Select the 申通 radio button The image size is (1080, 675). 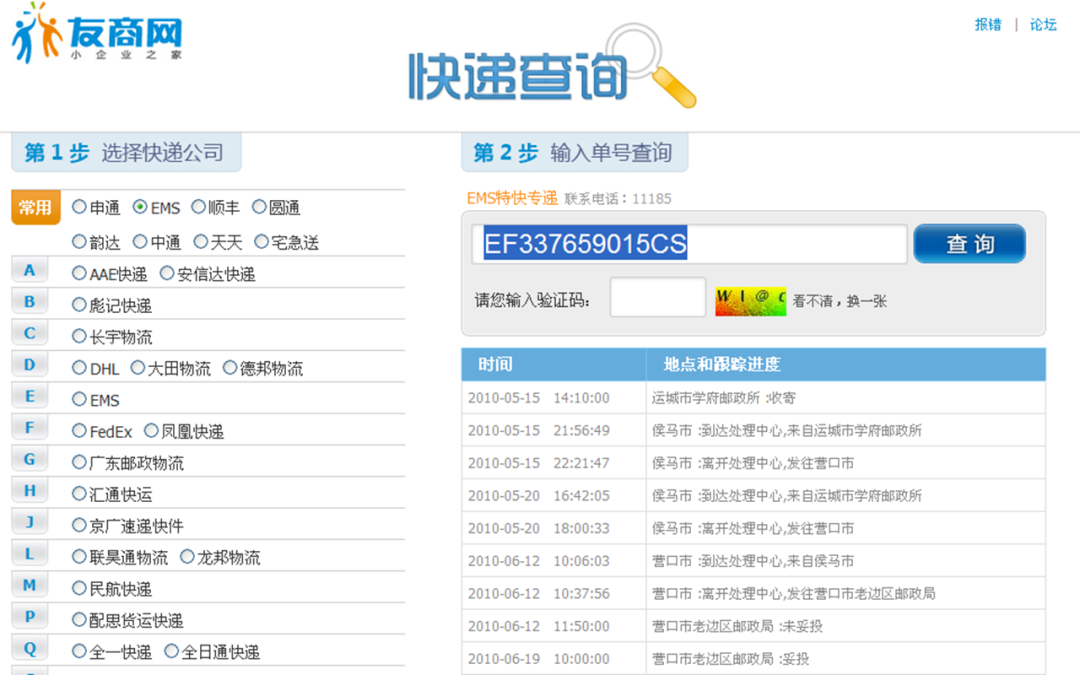click(x=79, y=207)
